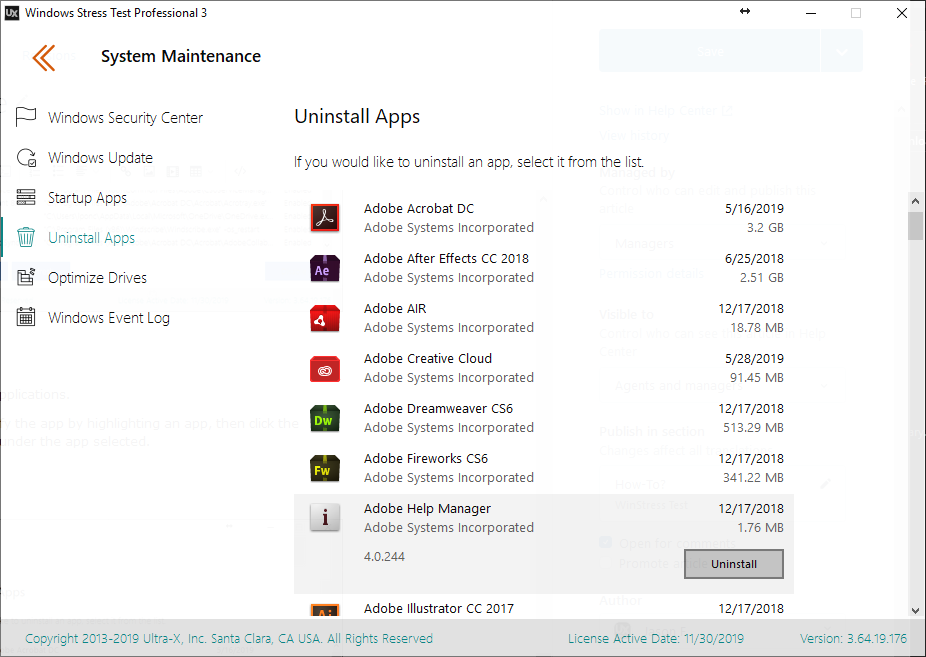Click the Adobe Creative Cloud icon
The image size is (926, 657).
[x=325, y=368]
